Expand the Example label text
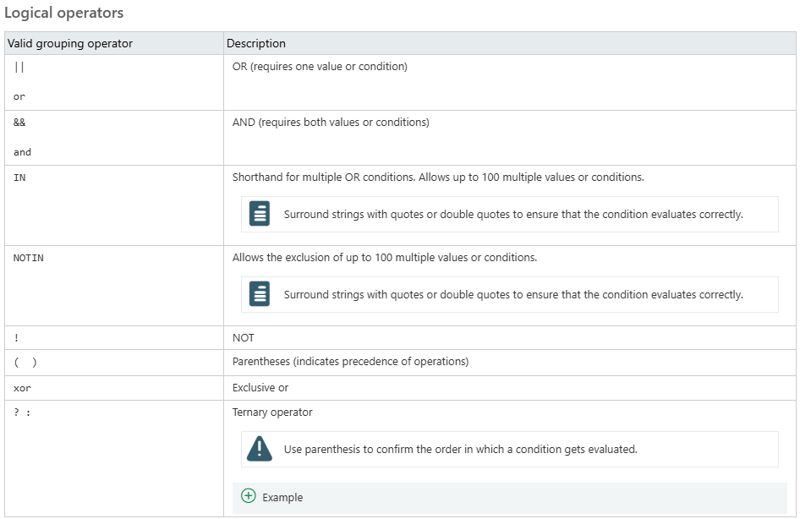This screenshot has height=519, width=800. [x=282, y=497]
